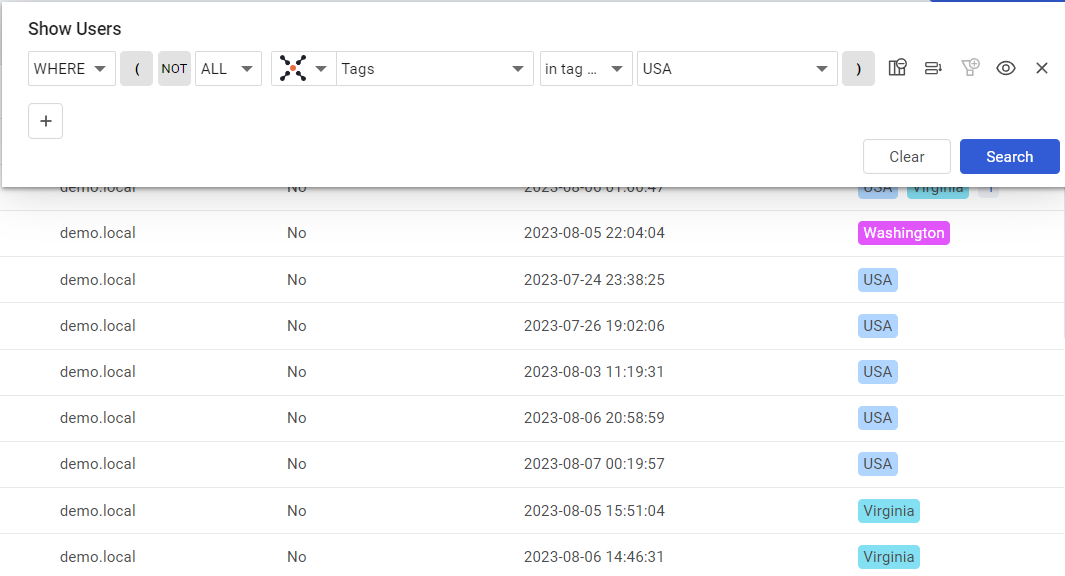This screenshot has height=576, width=1065.
Task: Select date 2023-08-03 11:19:31
Action: pos(594,372)
